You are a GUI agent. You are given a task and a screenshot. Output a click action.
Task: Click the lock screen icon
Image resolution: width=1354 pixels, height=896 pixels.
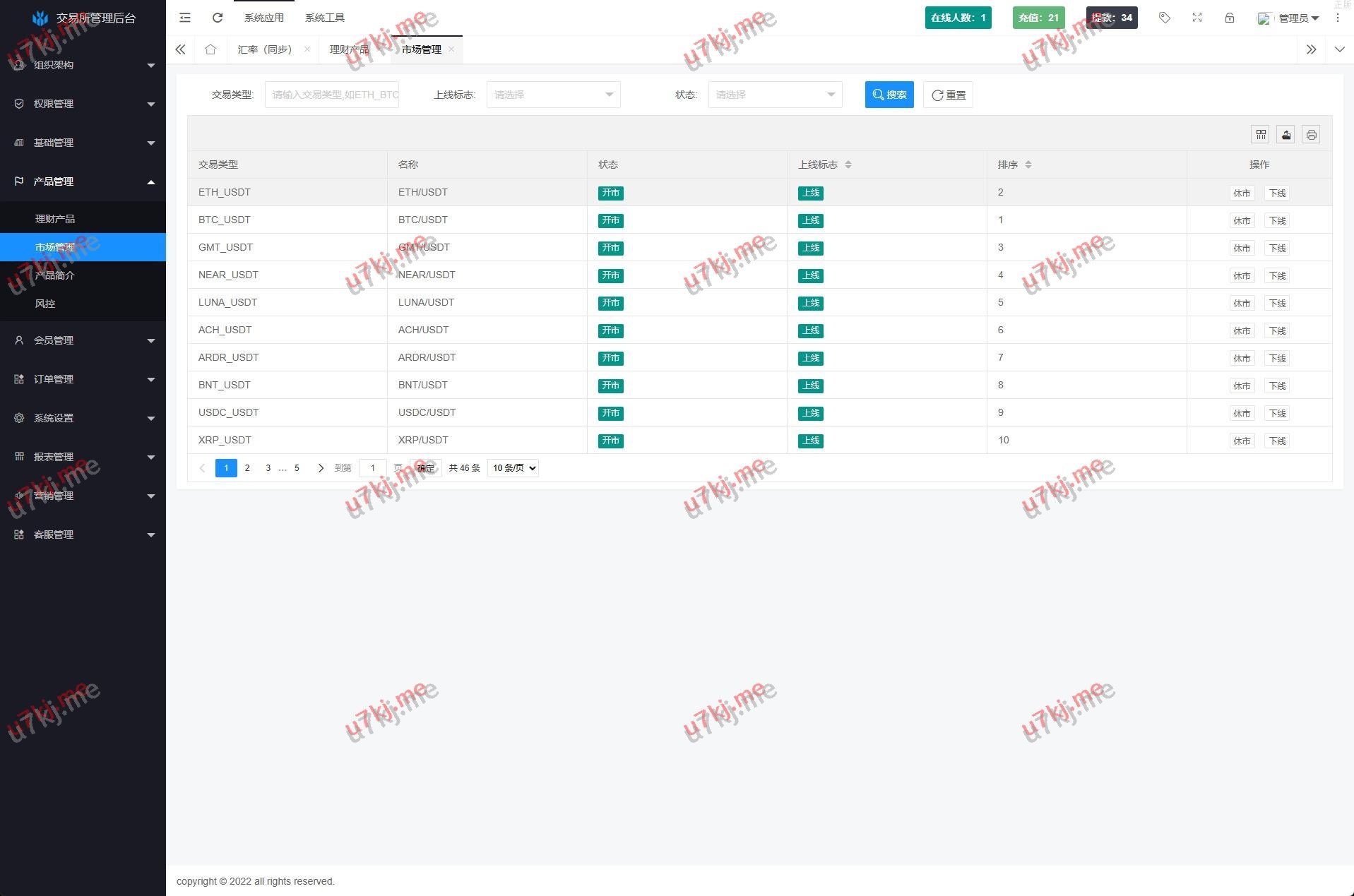1230,18
